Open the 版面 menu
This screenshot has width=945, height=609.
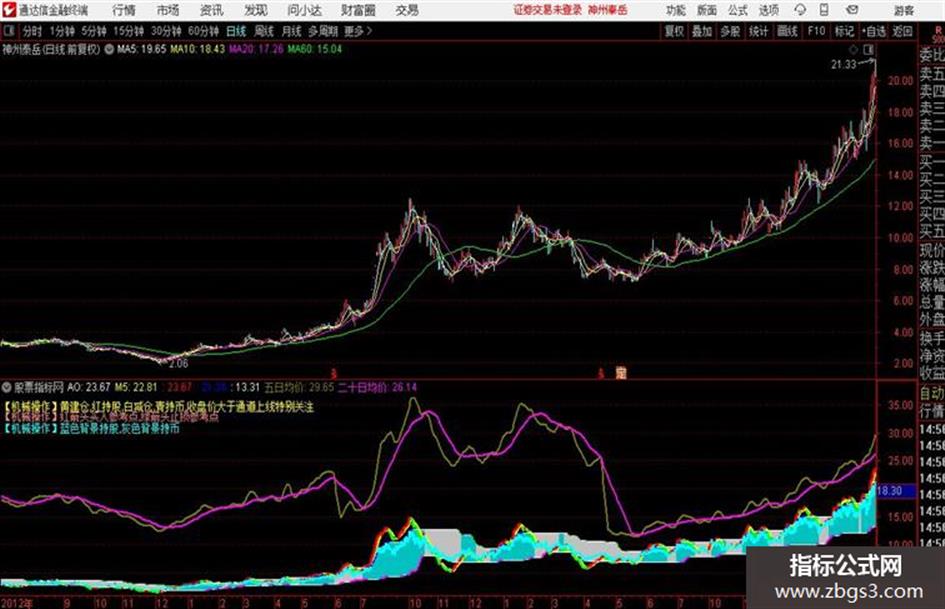706,10
